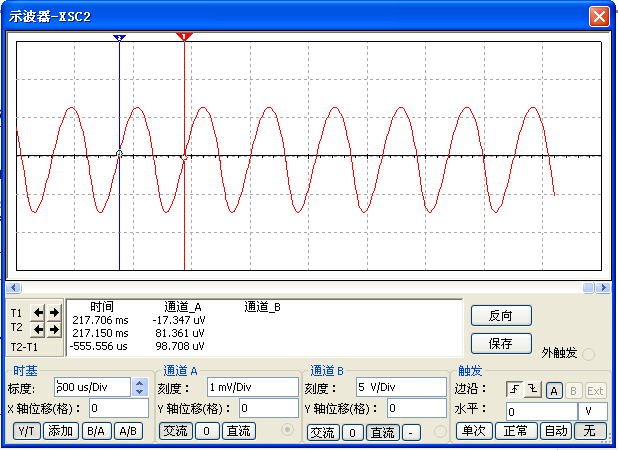Click channel A difference 98.708 uV
Screen dimensions: 618x450
pos(180,346)
